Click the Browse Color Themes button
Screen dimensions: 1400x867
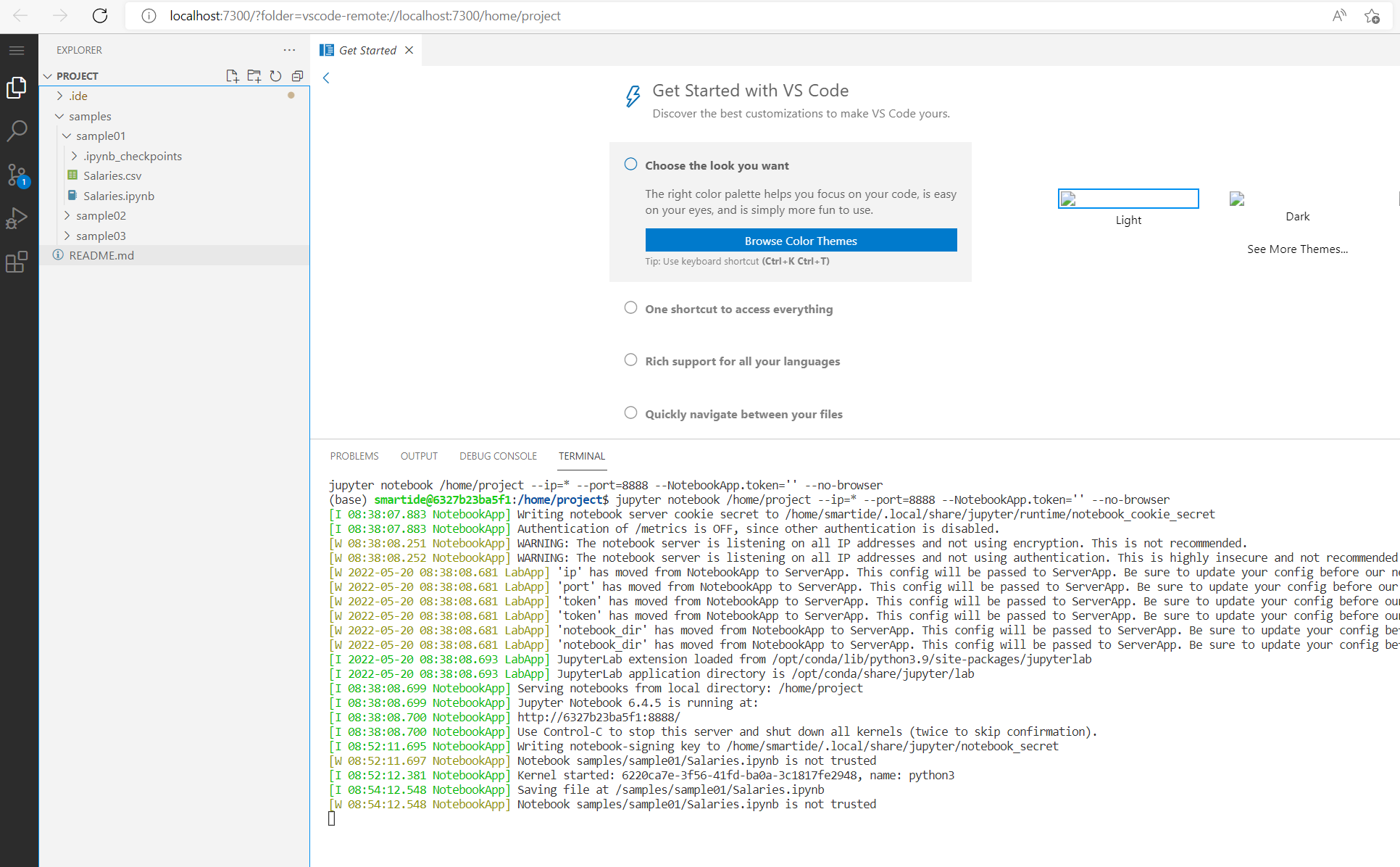click(801, 241)
